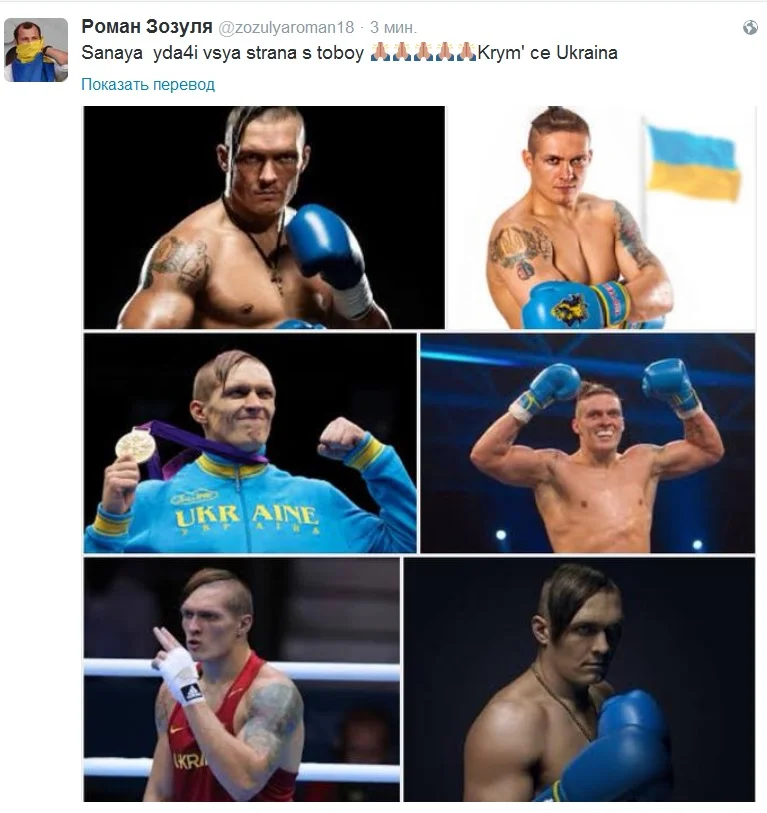Click the '3 мин.' tweet timestamp
767x813 pixels.
(393, 27)
